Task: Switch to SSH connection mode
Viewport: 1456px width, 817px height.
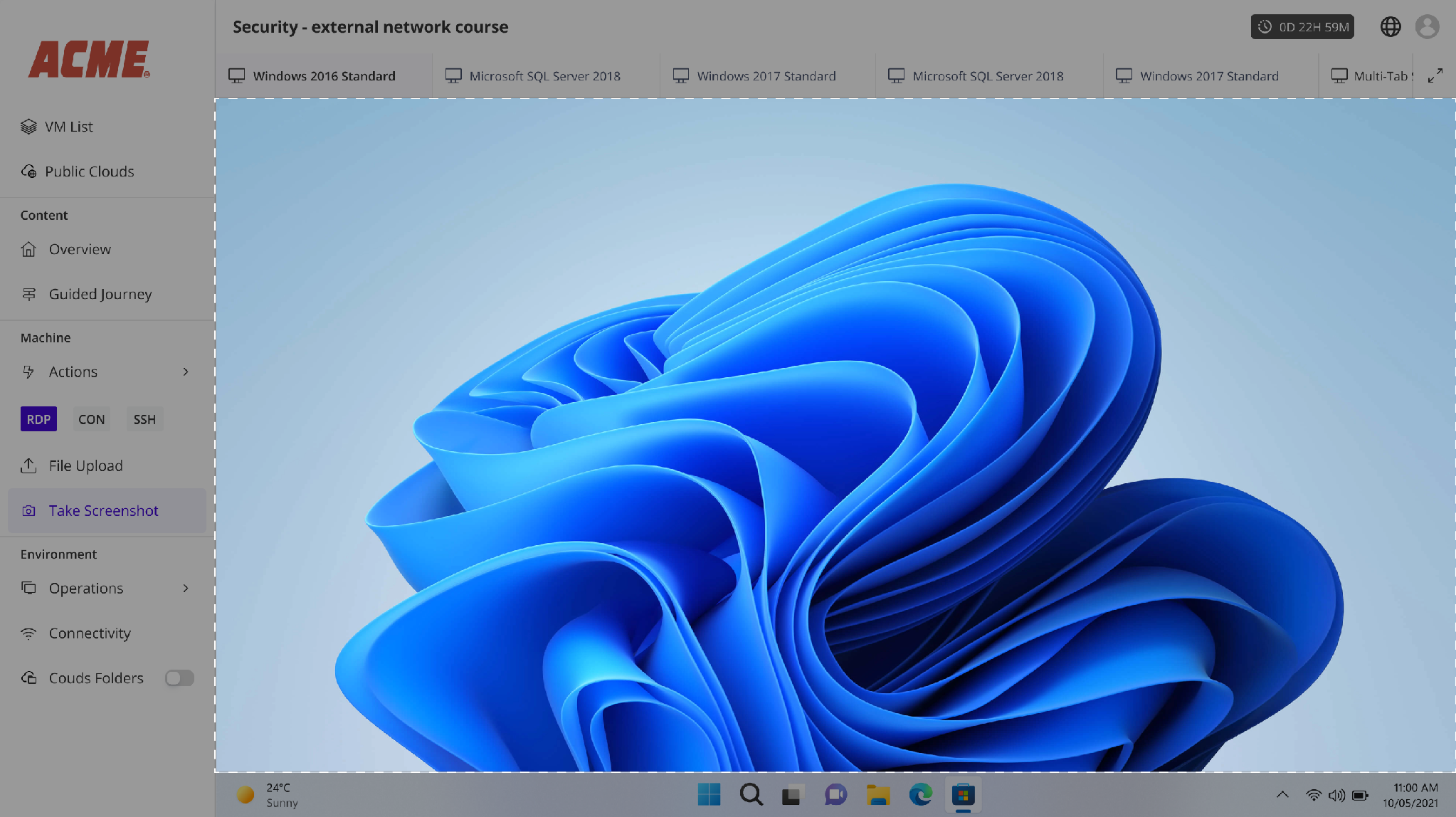Action: [x=144, y=419]
